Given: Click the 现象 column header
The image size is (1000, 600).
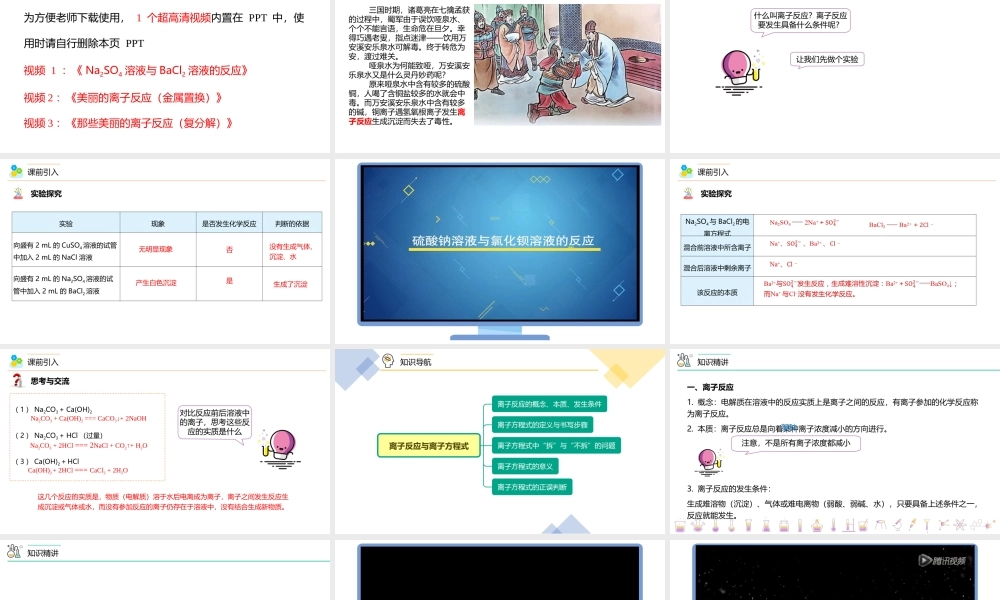Looking at the screenshot, I should coord(158,223).
